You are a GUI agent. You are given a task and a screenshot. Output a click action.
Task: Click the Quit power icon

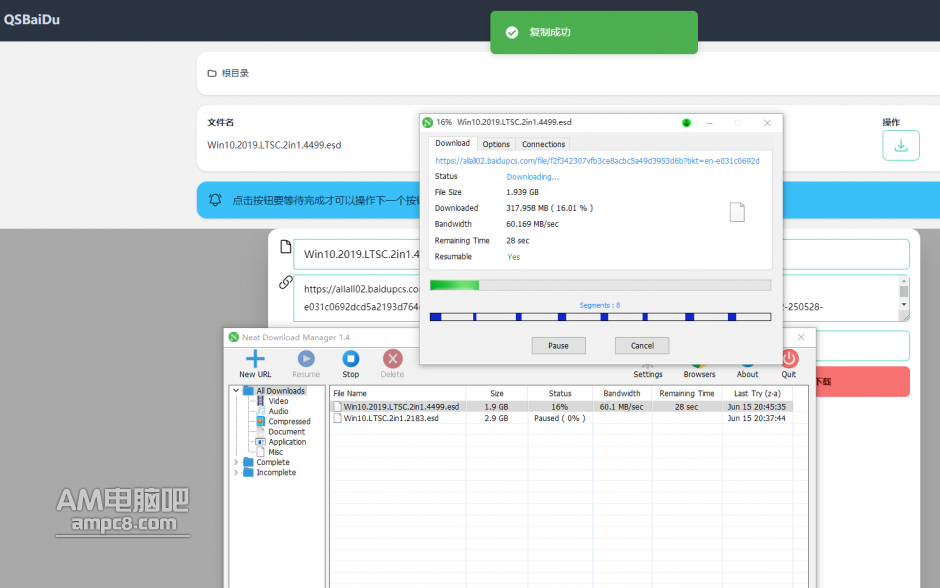(790, 358)
